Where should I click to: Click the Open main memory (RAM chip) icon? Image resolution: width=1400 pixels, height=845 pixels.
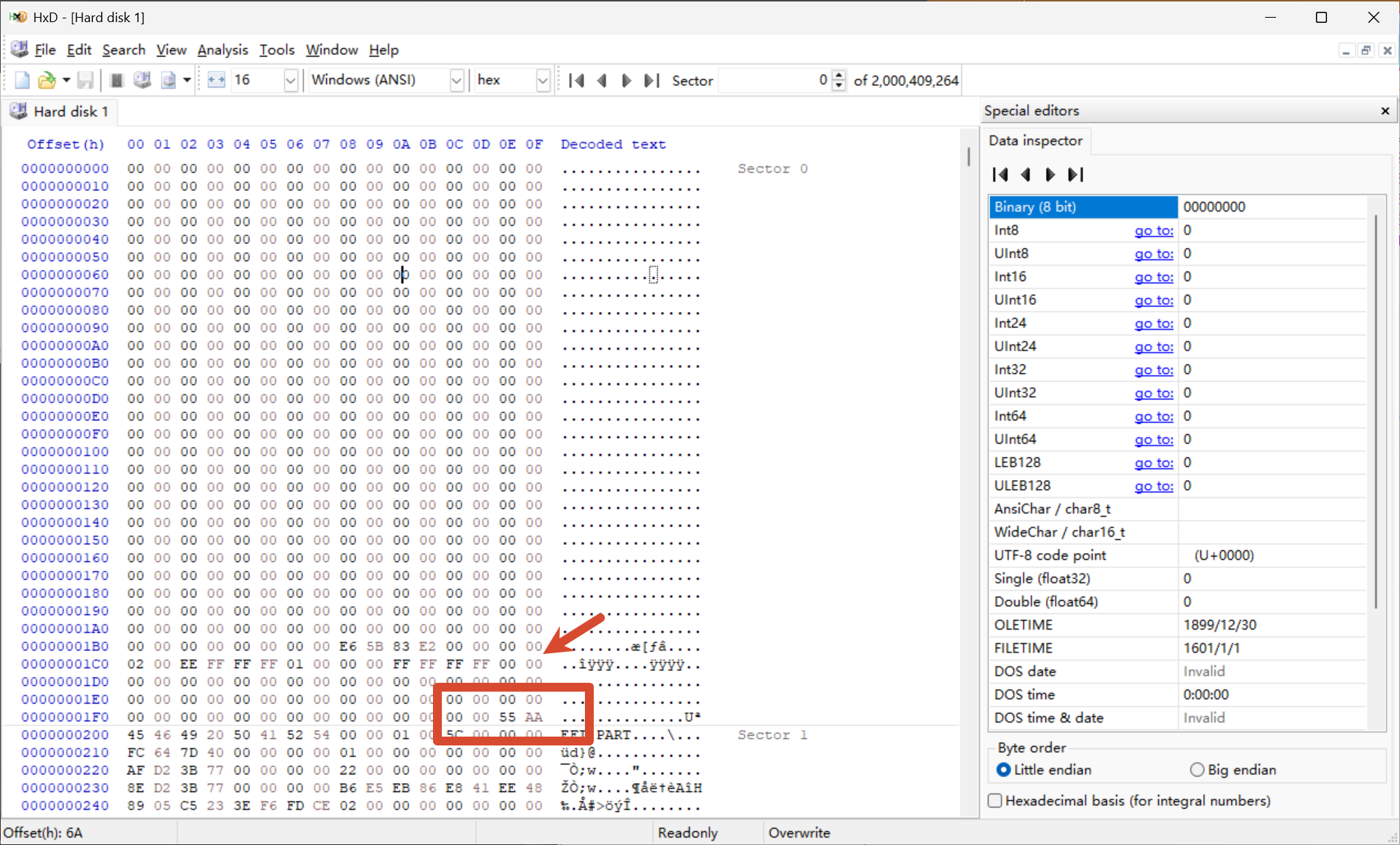(x=116, y=80)
